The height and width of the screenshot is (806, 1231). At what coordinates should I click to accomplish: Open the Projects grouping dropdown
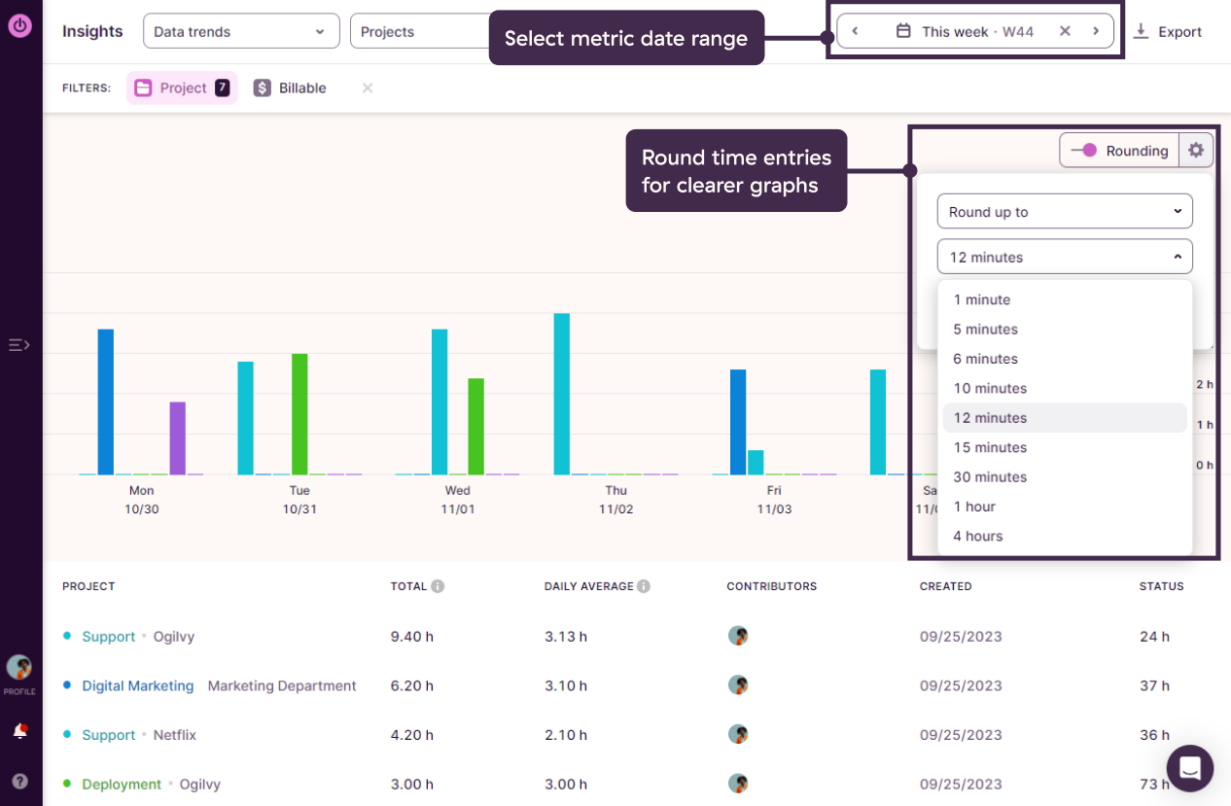[x=420, y=31]
